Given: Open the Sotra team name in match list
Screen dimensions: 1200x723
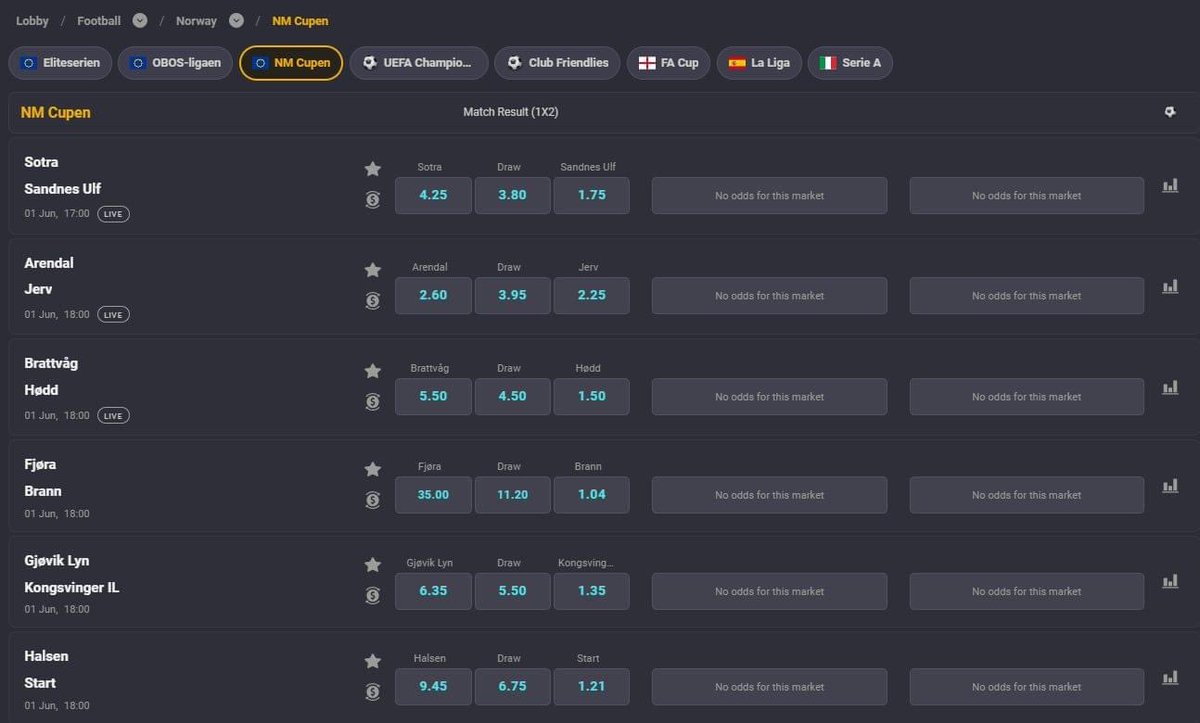Looking at the screenshot, I should 41,162.
